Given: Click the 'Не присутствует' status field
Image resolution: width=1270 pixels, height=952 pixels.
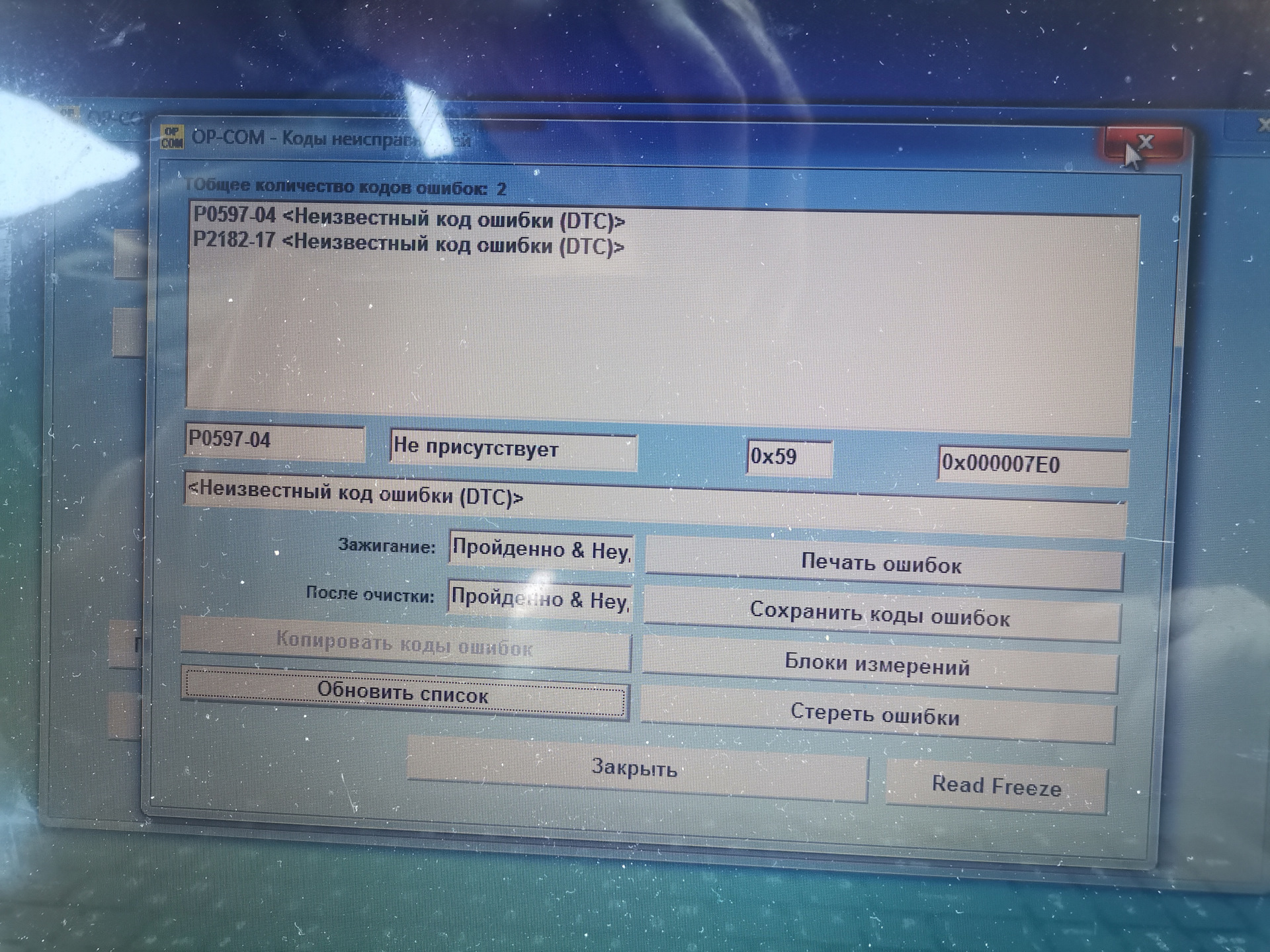Looking at the screenshot, I should pos(513,450).
